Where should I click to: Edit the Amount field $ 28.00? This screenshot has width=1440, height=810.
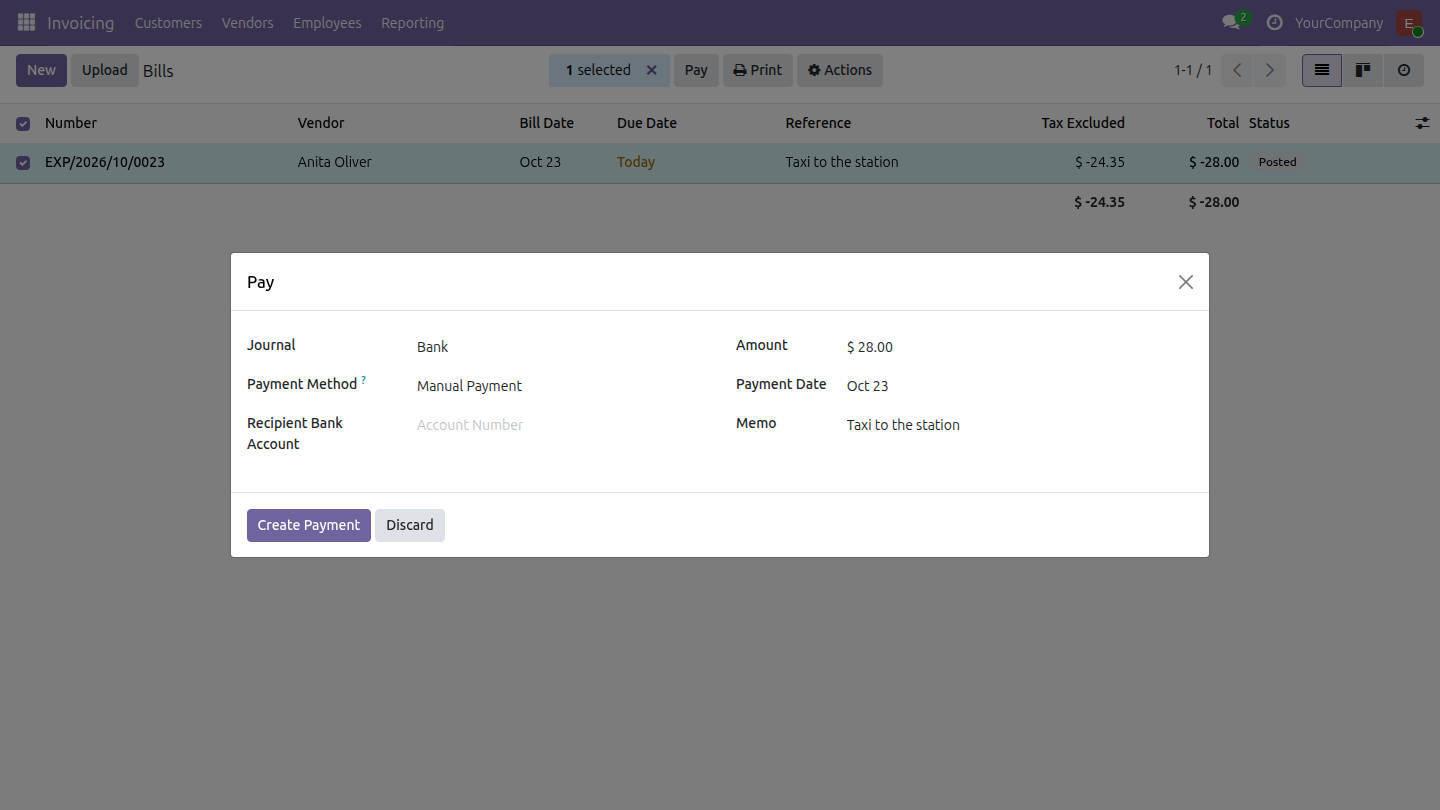(1019, 347)
